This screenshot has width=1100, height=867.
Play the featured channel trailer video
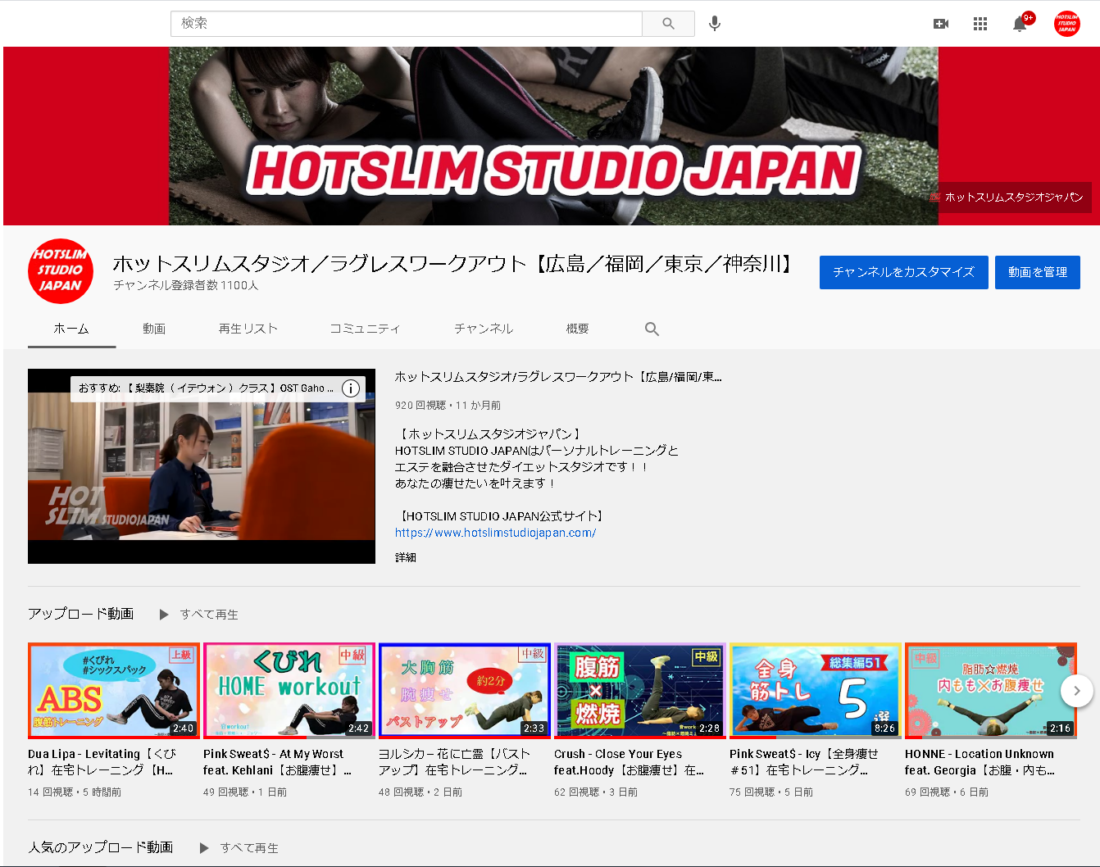coord(201,466)
